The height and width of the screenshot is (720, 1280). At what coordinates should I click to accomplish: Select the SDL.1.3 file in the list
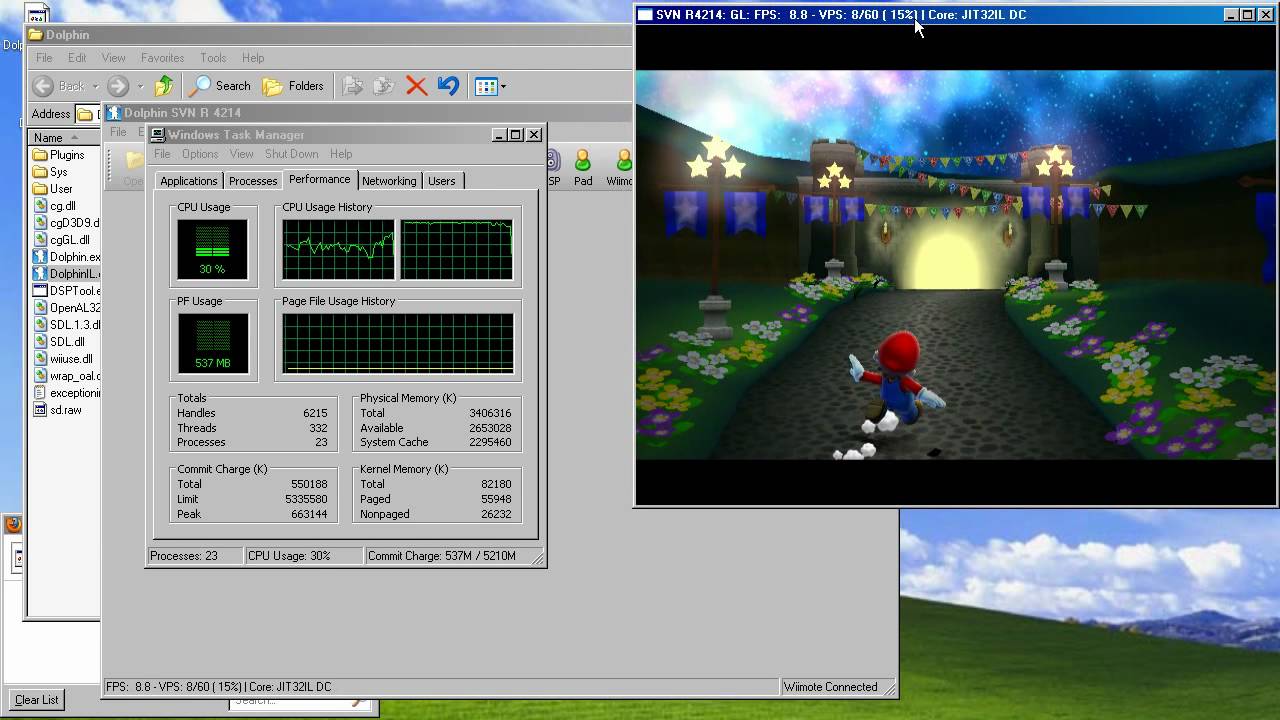coord(66,325)
